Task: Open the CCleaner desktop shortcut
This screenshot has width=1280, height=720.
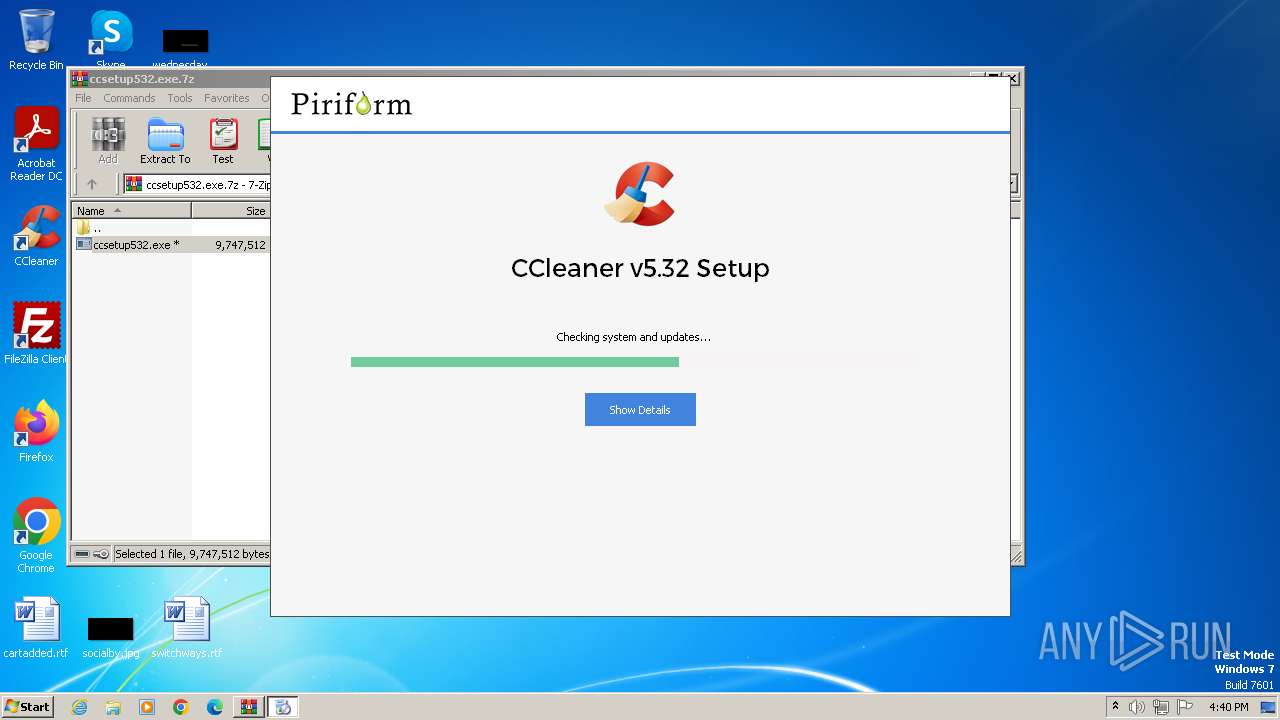Action: point(36,236)
